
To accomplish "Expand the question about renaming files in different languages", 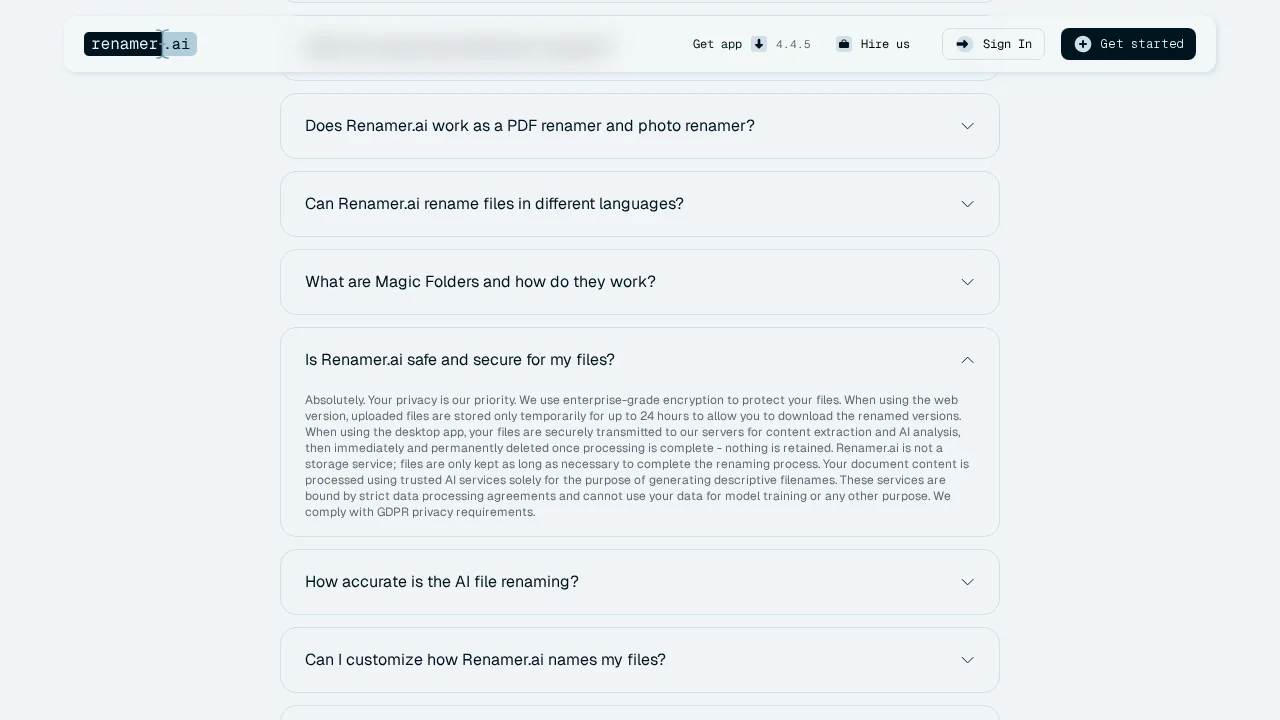I will [640, 204].
